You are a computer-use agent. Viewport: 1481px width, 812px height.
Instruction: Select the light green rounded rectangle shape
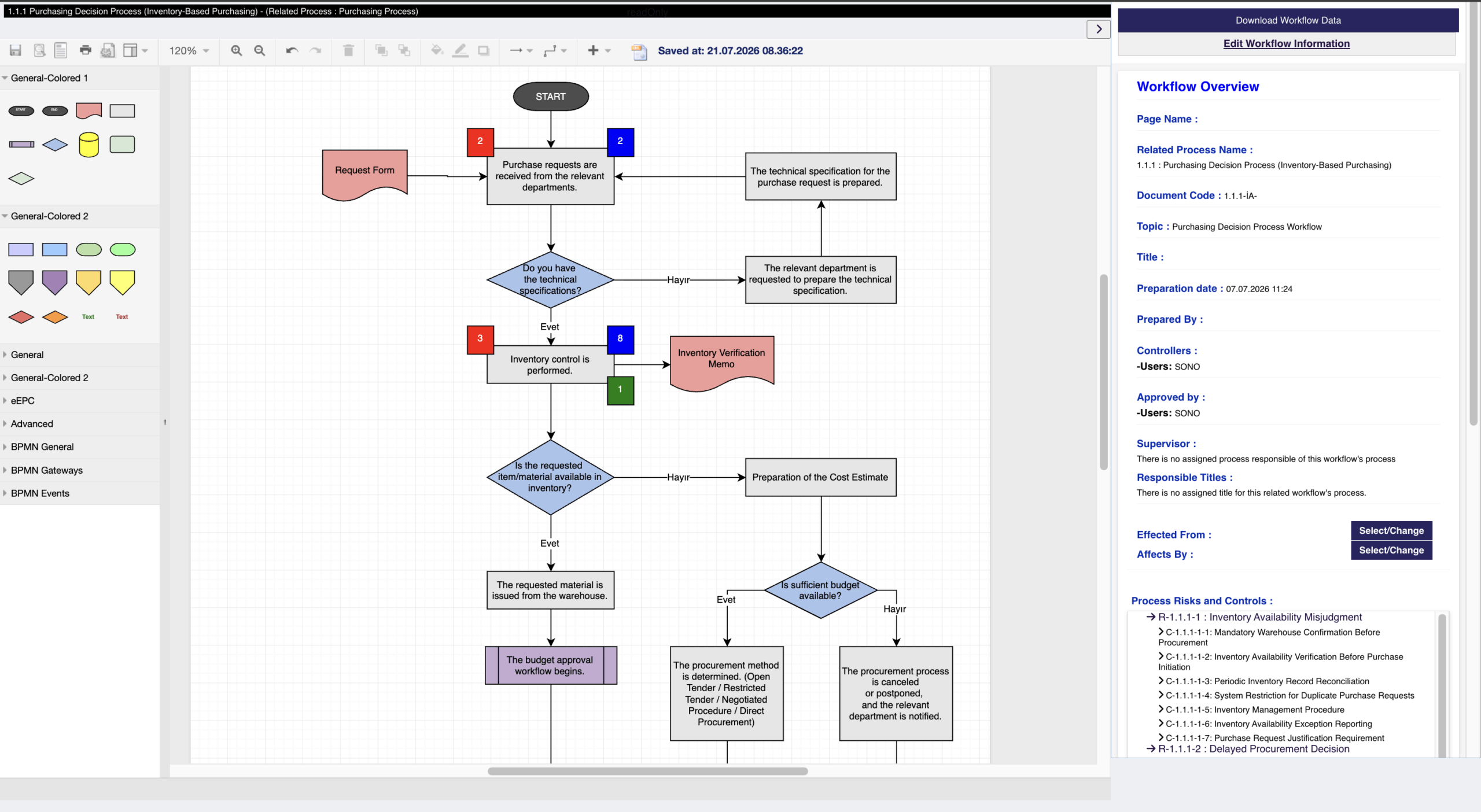click(123, 145)
